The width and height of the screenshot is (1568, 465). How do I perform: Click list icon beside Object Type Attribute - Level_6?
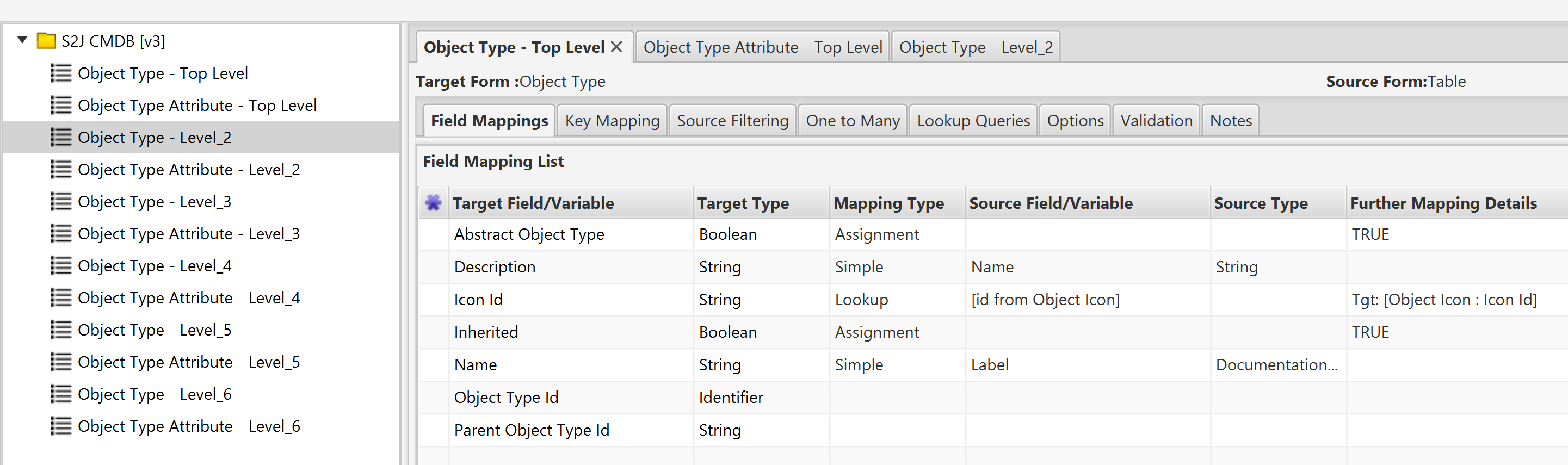(60, 426)
